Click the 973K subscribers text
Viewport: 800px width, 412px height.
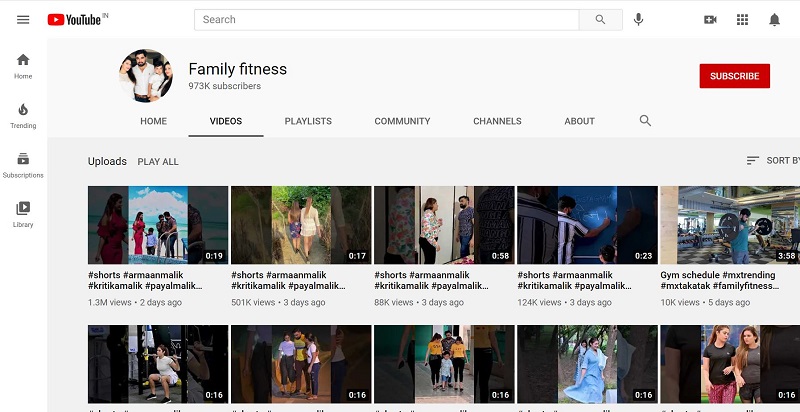tap(224, 86)
